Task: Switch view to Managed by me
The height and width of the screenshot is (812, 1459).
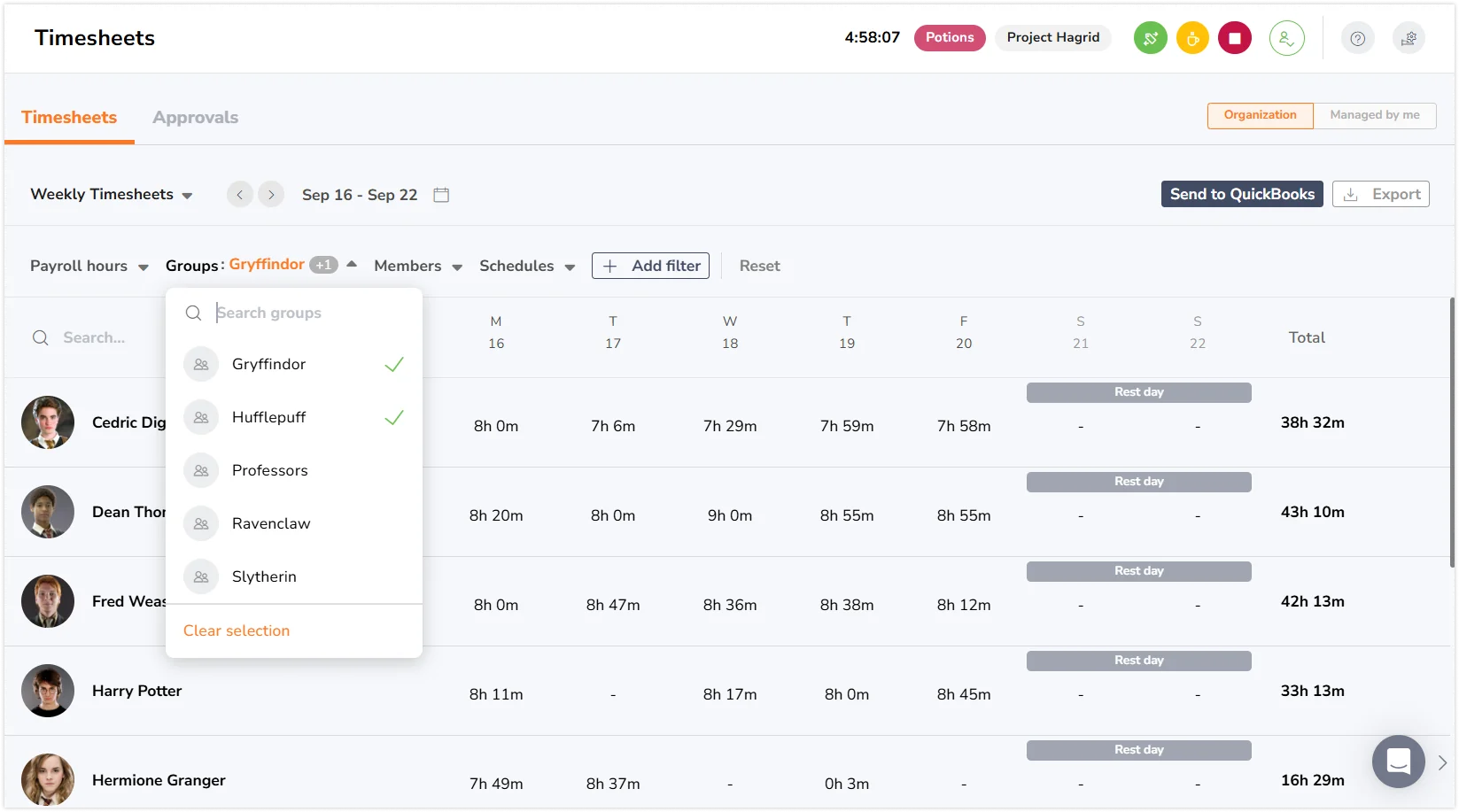Action: [x=1374, y=115]
